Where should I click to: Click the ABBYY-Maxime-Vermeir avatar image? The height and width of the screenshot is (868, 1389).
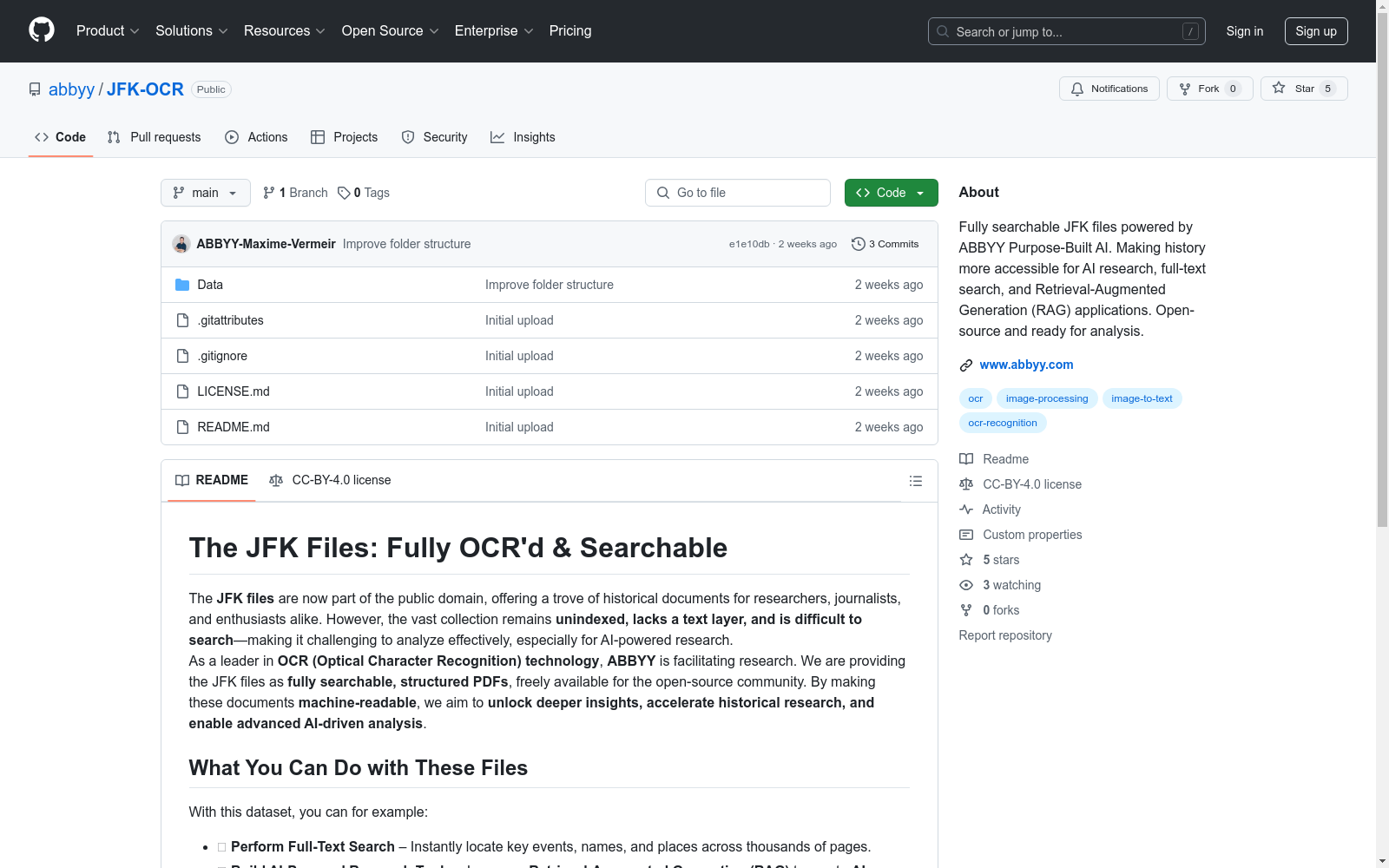click(x=181, y=244)
